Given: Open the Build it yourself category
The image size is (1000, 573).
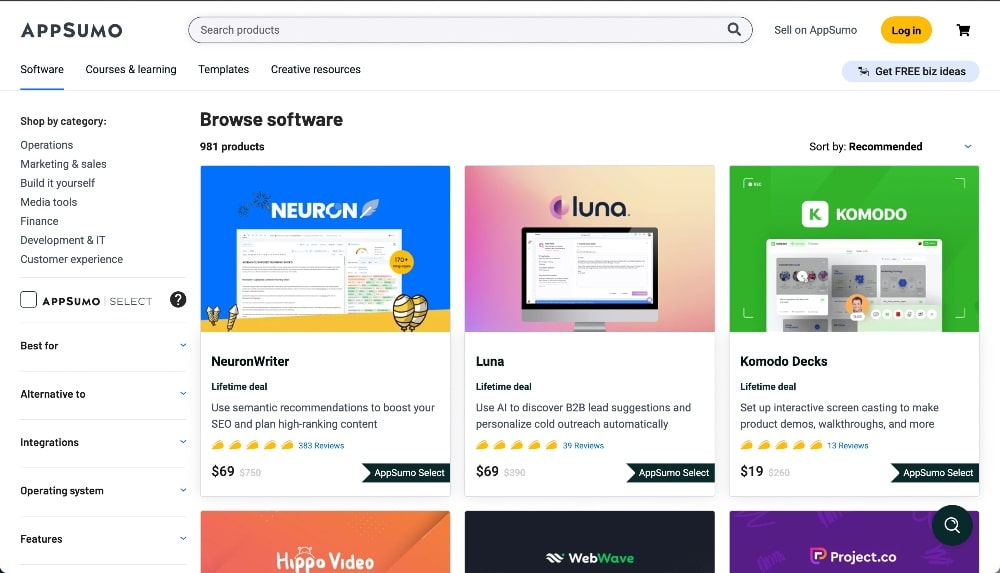Looking at the screenshot, I should click(x=57, y=183).
